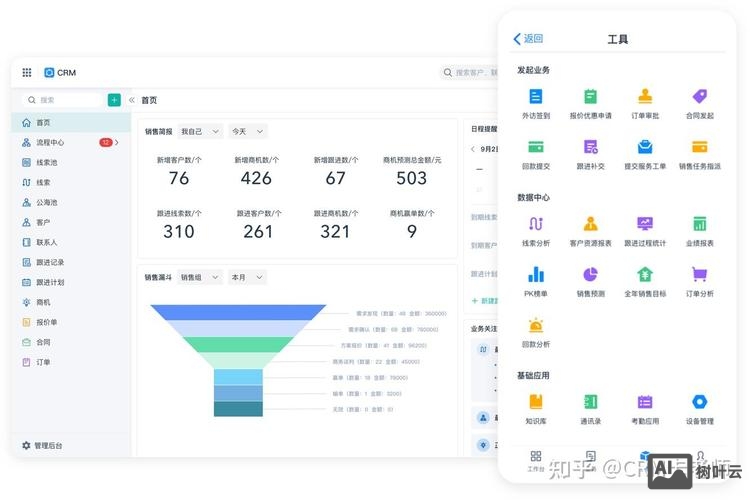Open the 通讯录 contacts icon
The height and width of the screenshot is (500, 750).
pyautogui.click(x=590, y=402)
